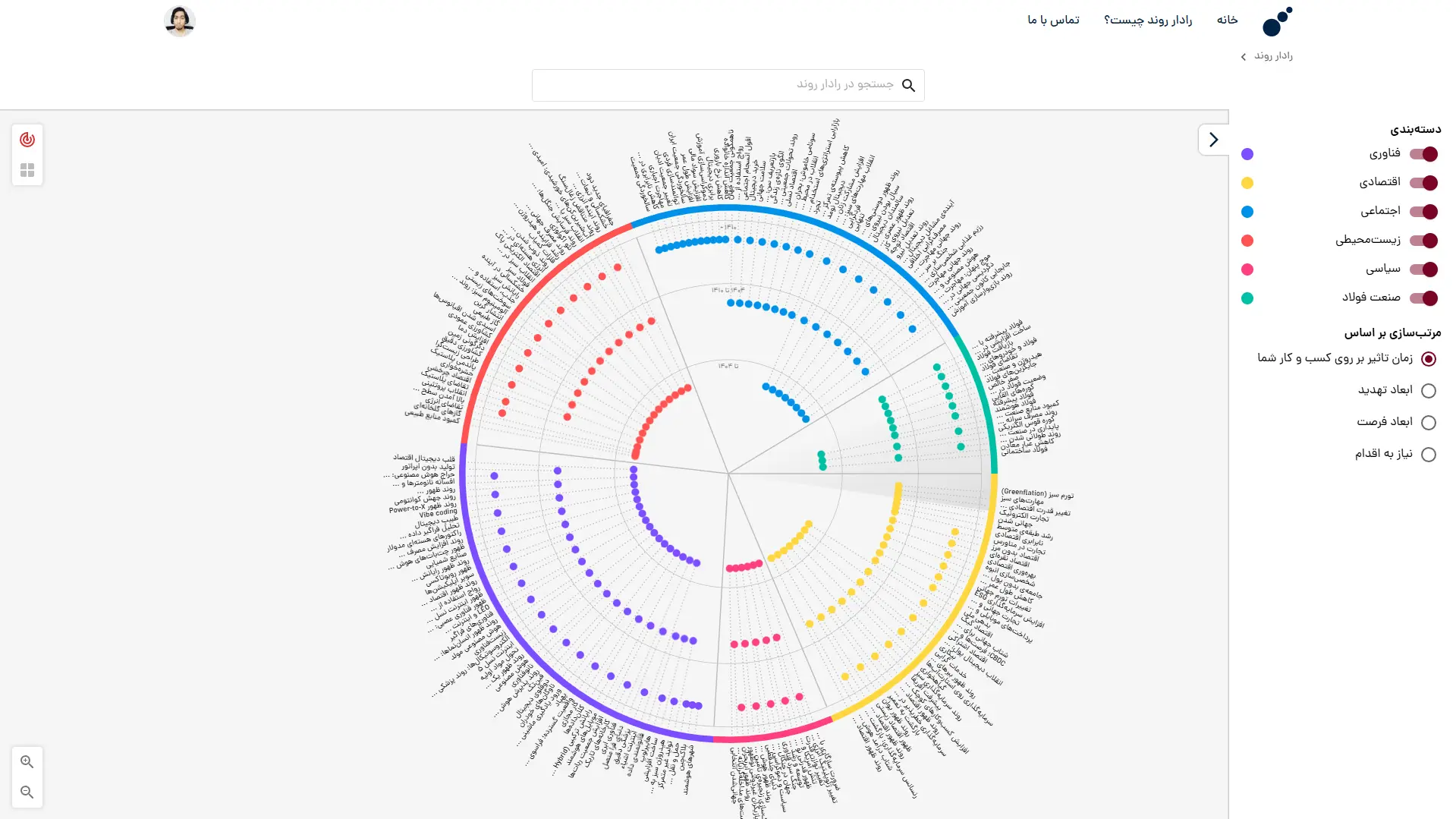Viewport: 1456px width, 819px height.
Task: Turn off the زیست‌محیطی category toggle
Action: [x=1424, y=241]
